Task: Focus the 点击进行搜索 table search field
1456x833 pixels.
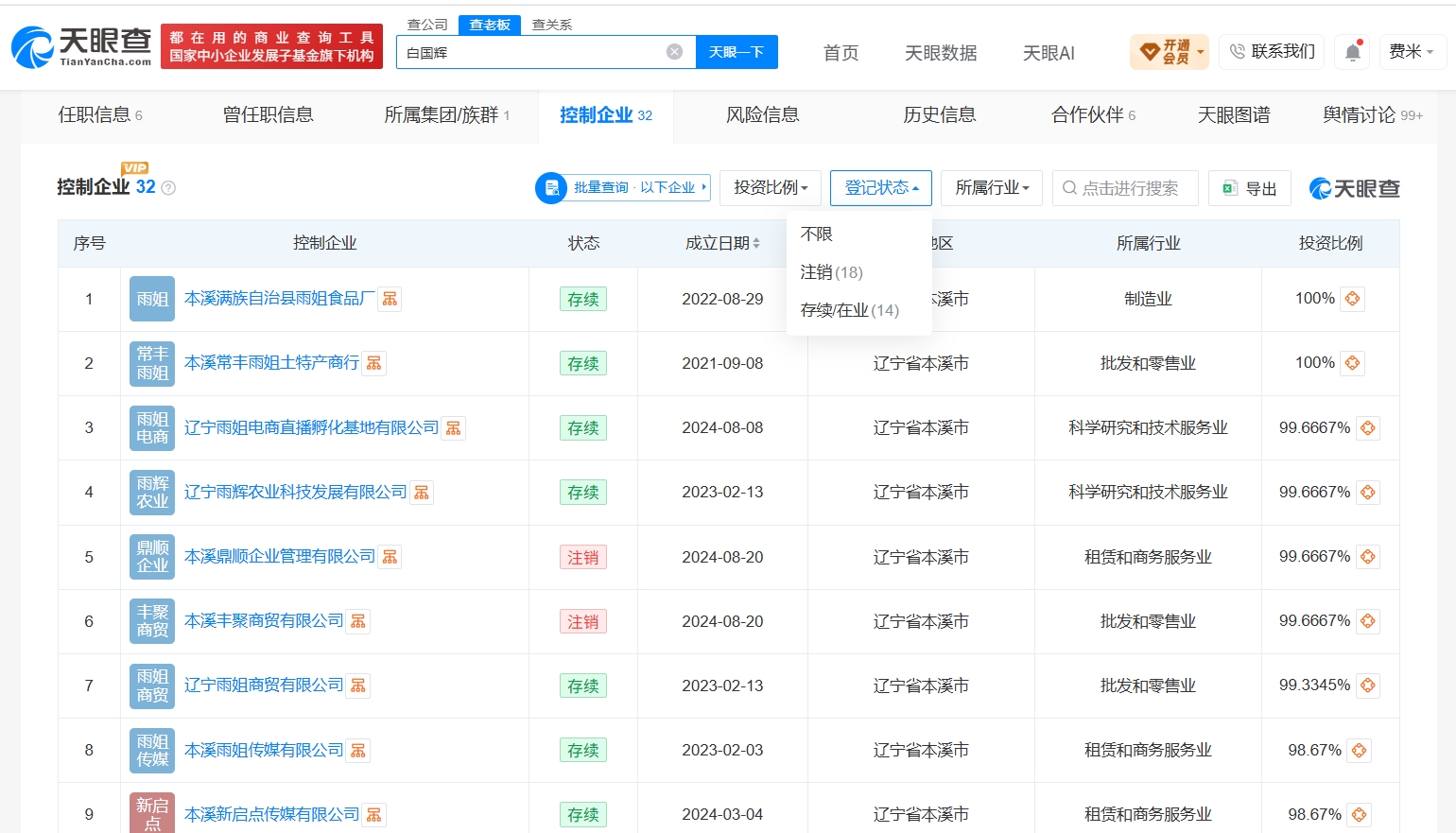Action: [1125, 188]
